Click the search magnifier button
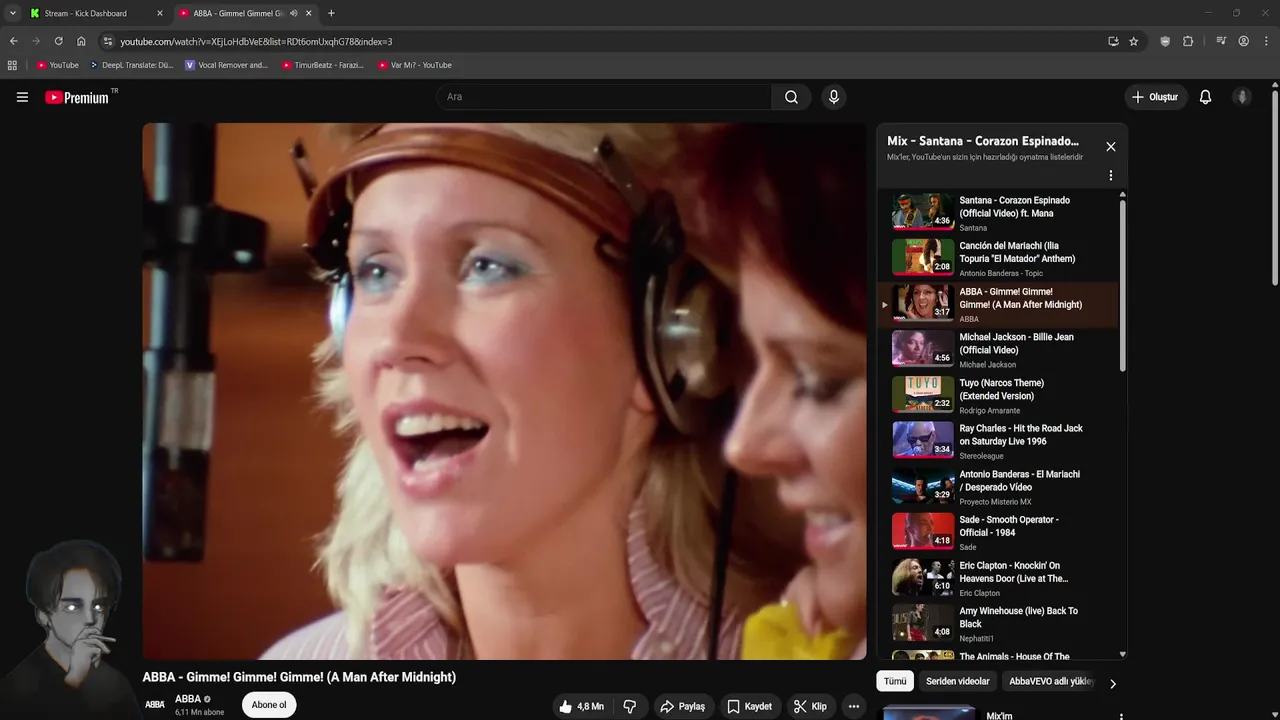Image resolution: width=1280 pixels, height=720 pixels. 791,97
